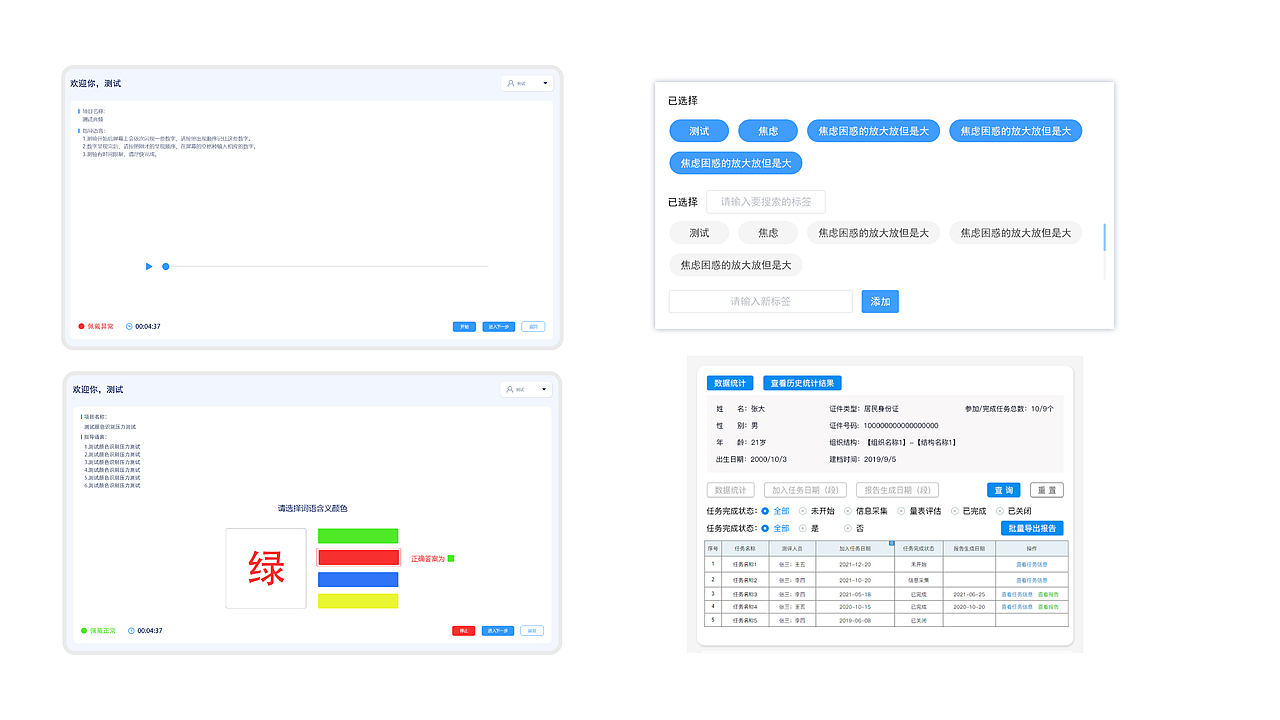This screenshot has height=720, width=1280.
Task: Click the tag list vertical scrollbar
Action: coord(1105,238)
